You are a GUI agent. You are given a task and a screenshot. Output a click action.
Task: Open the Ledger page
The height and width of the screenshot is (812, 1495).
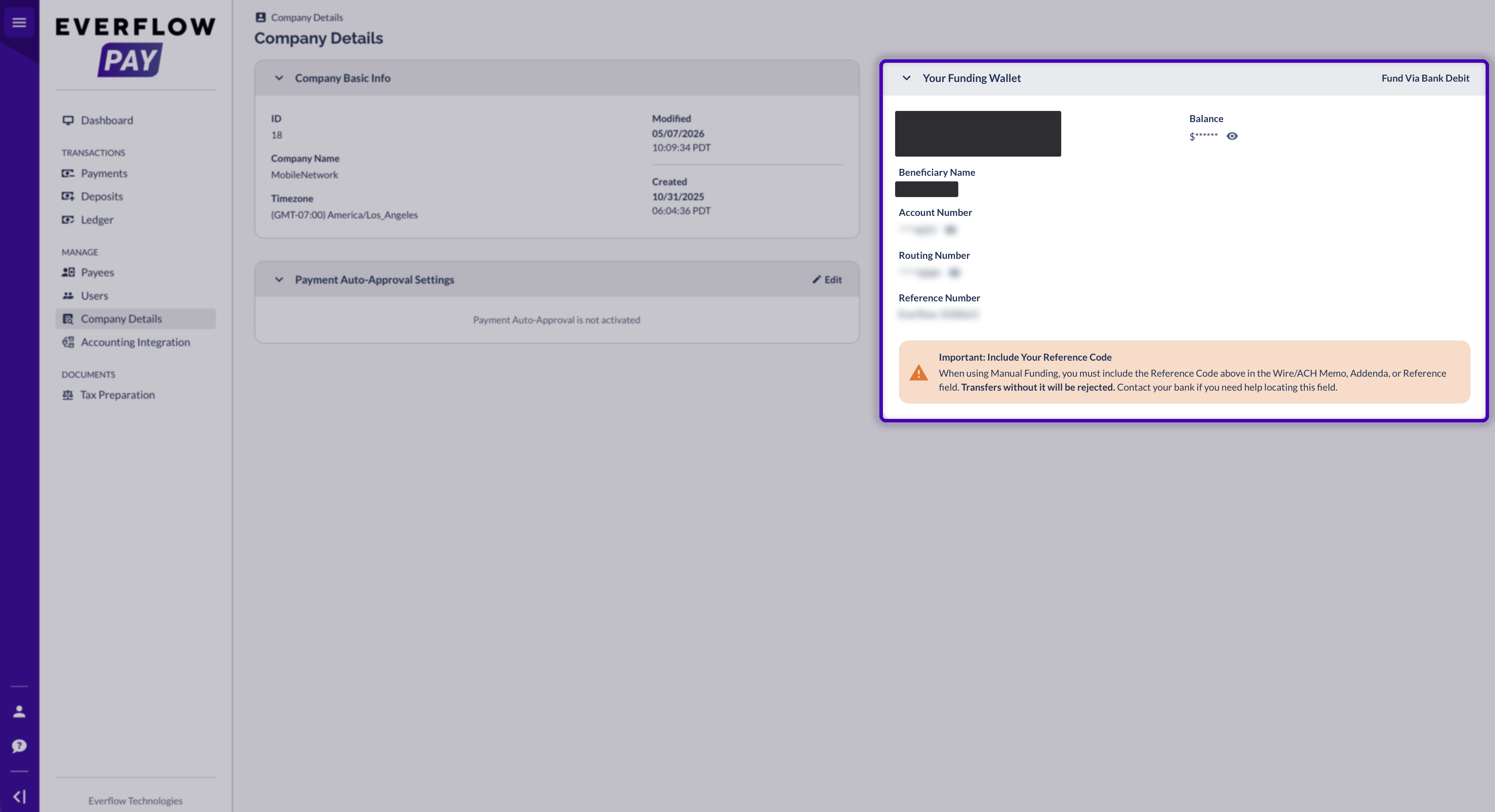pyautogui.click(x=97, y=220)
